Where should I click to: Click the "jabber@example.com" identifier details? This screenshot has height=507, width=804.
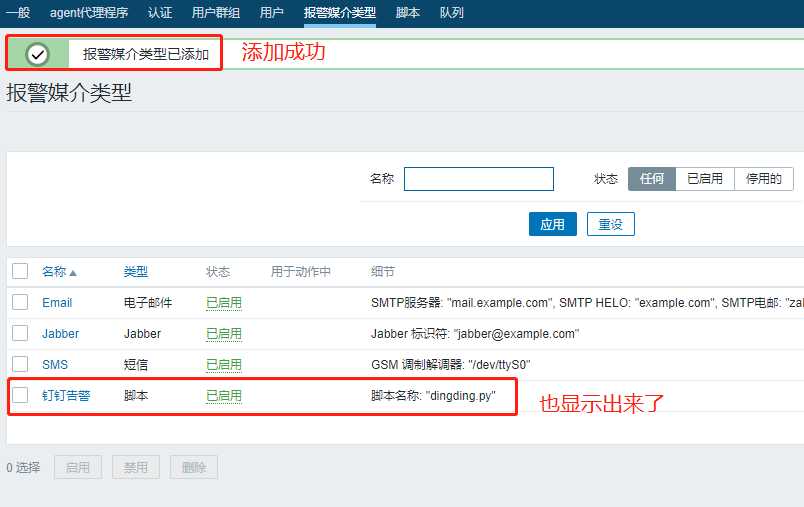[x=475, y=334]
